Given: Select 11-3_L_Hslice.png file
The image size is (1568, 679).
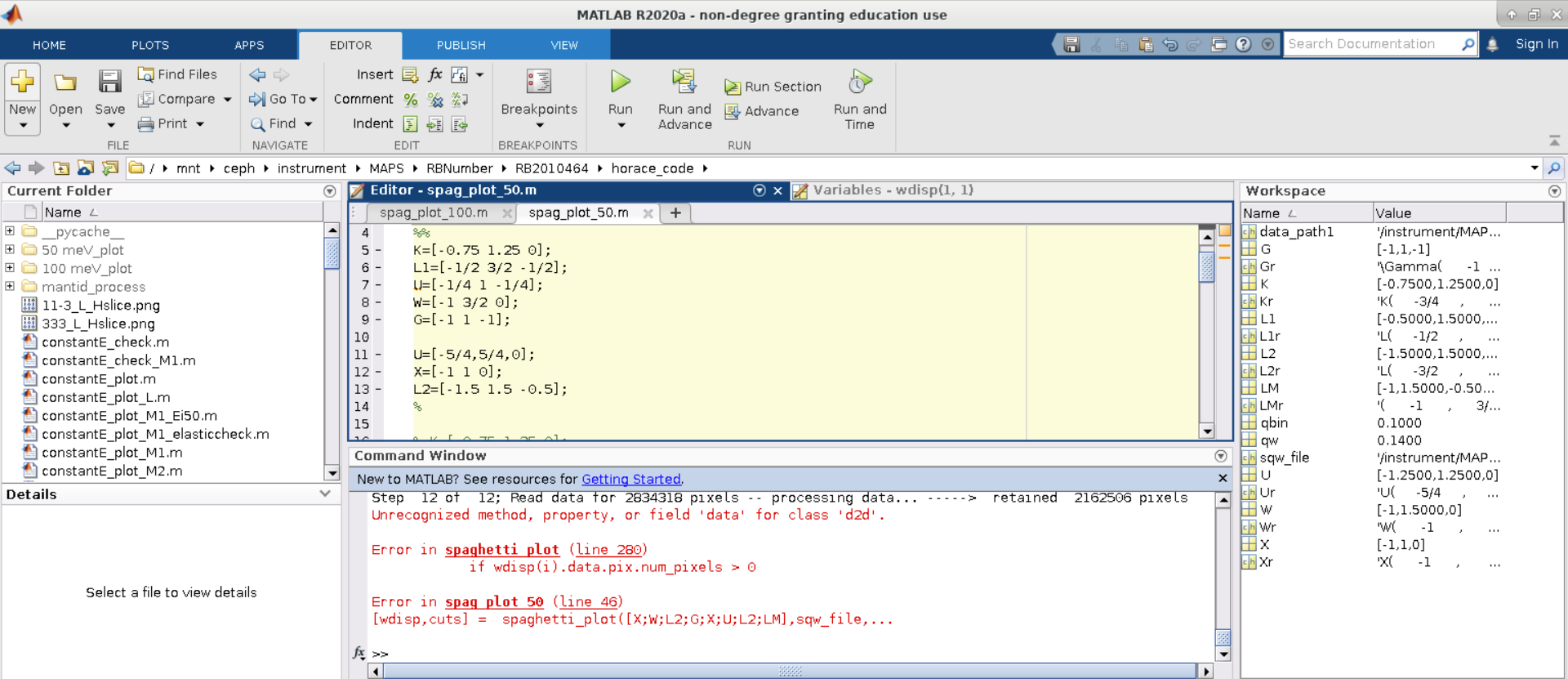Looking at the screenshot, I should pos(100,305).
